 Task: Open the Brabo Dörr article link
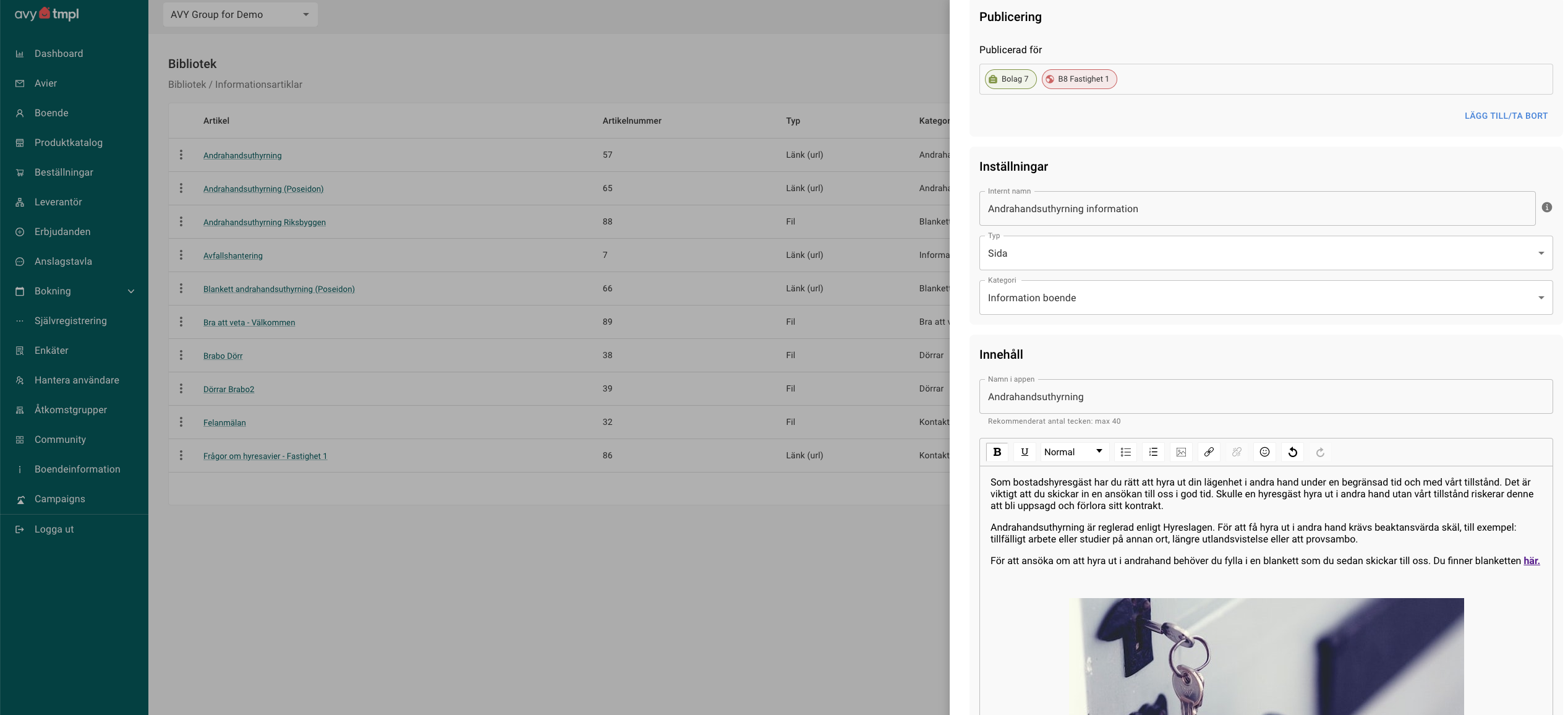223,356
